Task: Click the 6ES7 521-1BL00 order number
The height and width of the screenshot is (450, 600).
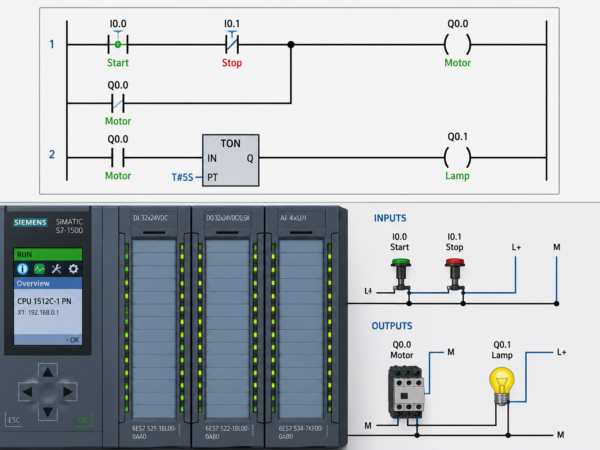Action: click(x=154, y=432)
